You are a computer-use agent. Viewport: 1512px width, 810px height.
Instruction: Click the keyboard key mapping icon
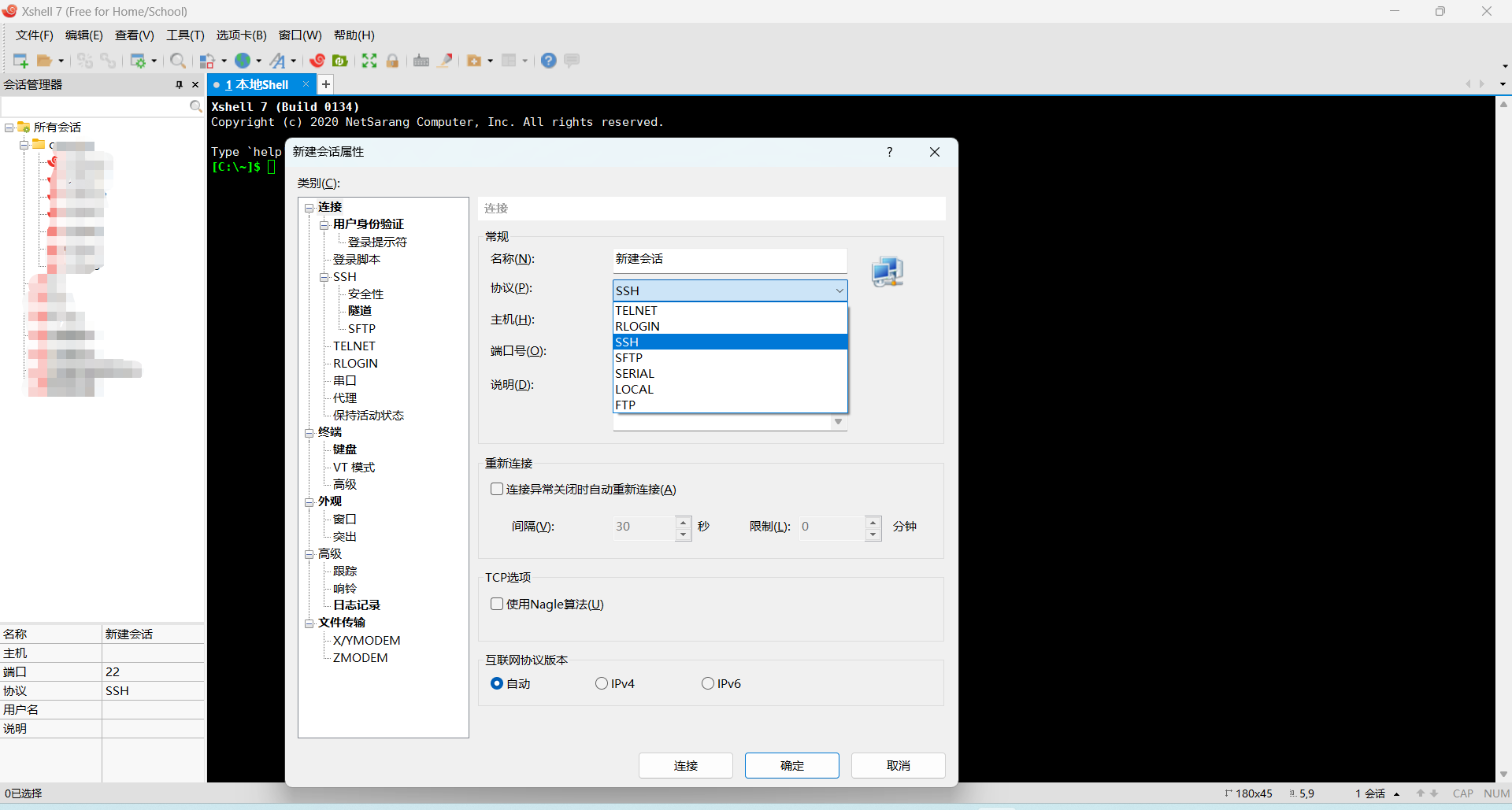tap(421, 61)
